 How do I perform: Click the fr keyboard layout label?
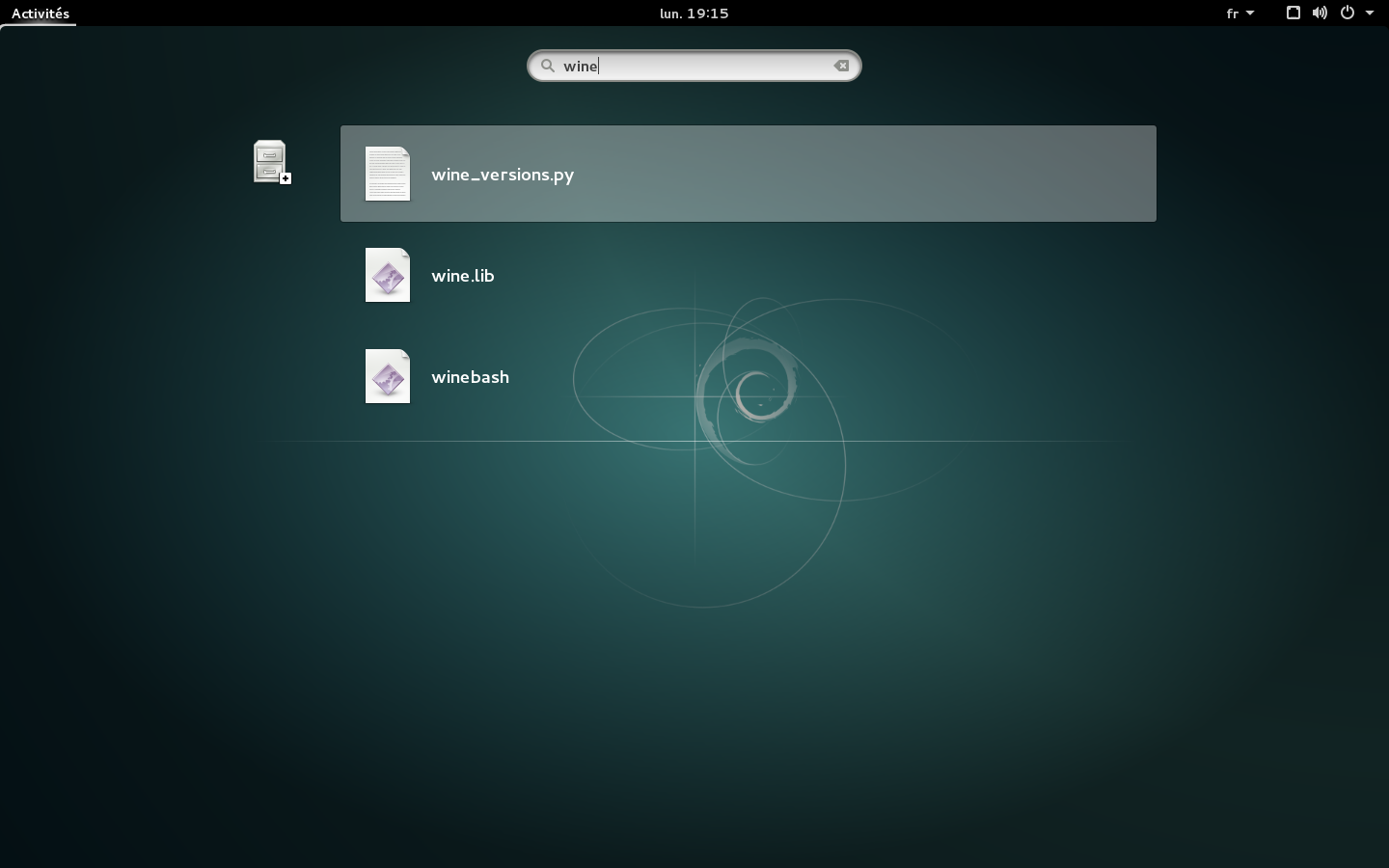1232,14
